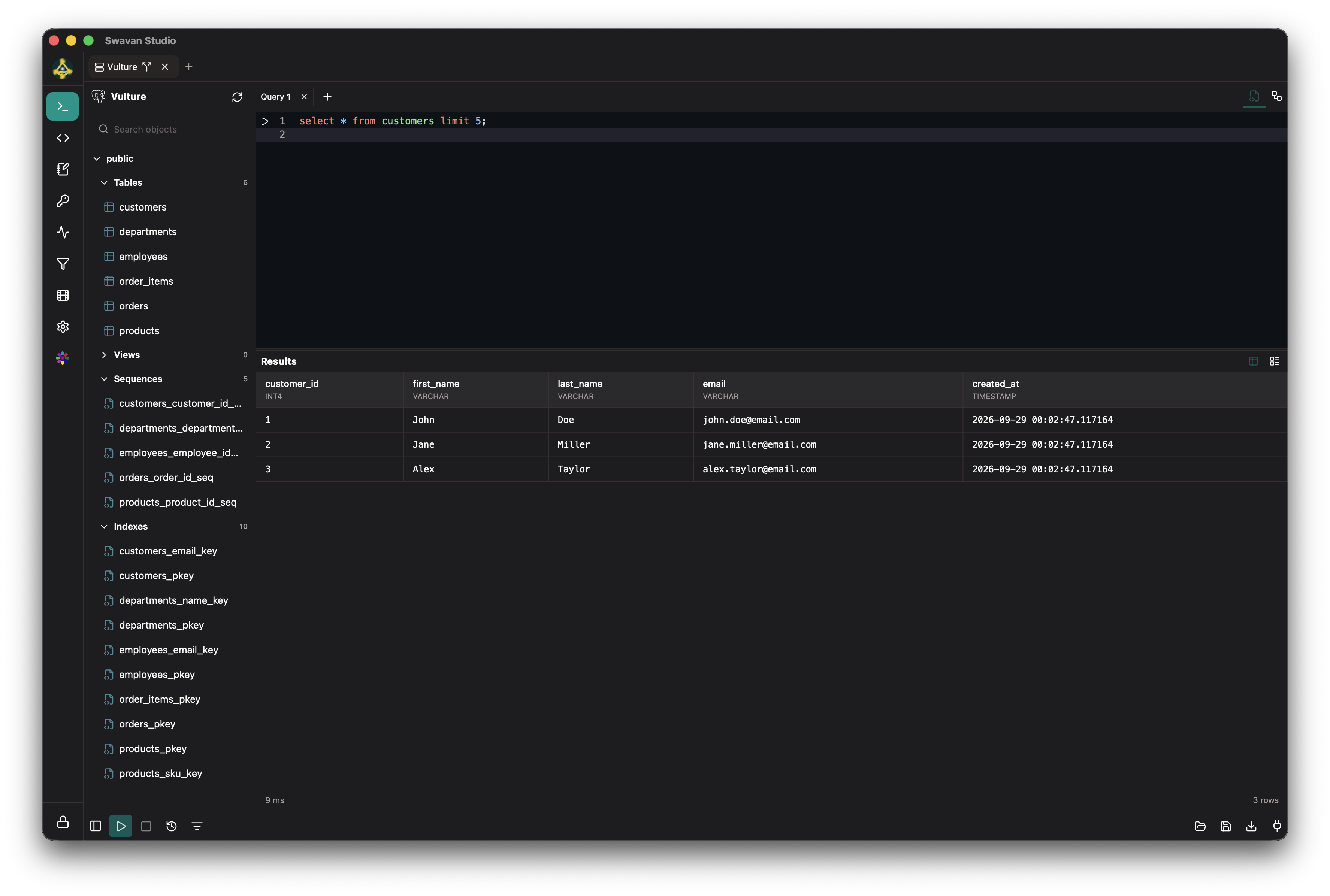Select the Alex first name cell
This screenshot has width=1330, height=896.
(x=475, y=469)
